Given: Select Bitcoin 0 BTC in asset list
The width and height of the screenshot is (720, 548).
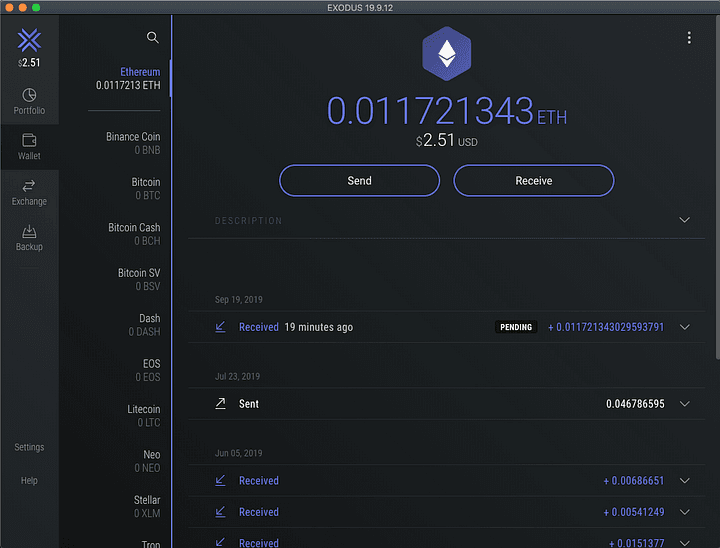Looking at the screenshot, I should tap(146, 189).
